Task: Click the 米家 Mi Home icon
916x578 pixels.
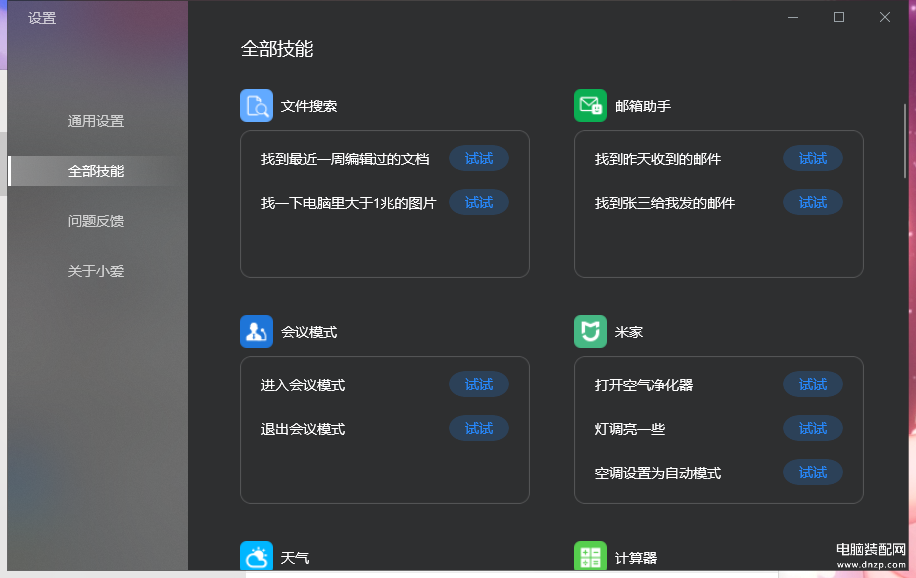Action: (590, 332)
